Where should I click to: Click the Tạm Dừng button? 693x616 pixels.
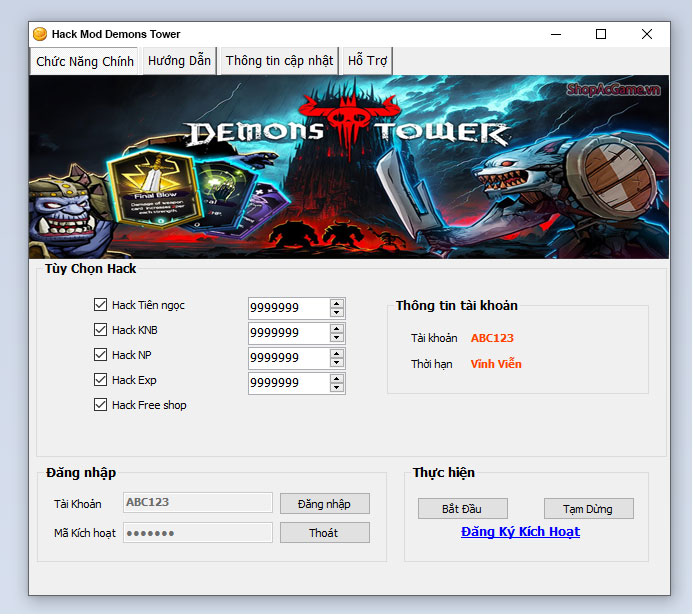click(588, 509)
